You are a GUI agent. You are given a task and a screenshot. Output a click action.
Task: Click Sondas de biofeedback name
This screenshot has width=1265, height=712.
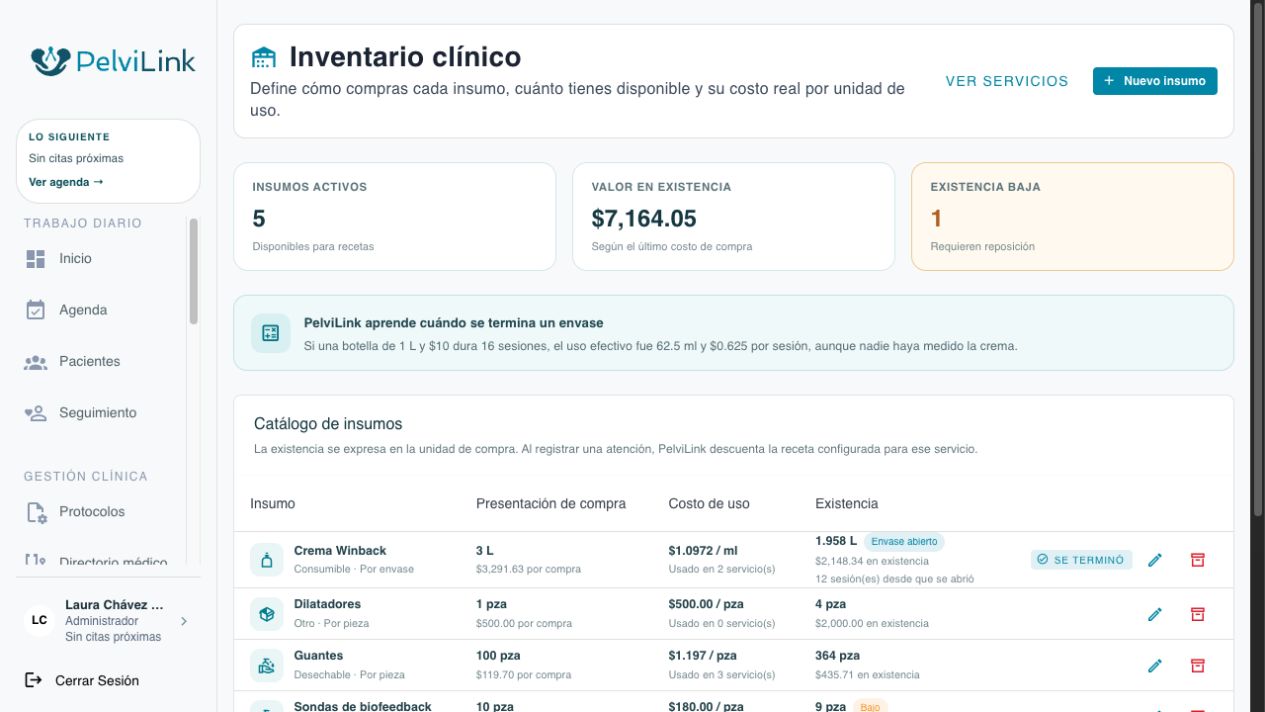click(x=363, y=706)
